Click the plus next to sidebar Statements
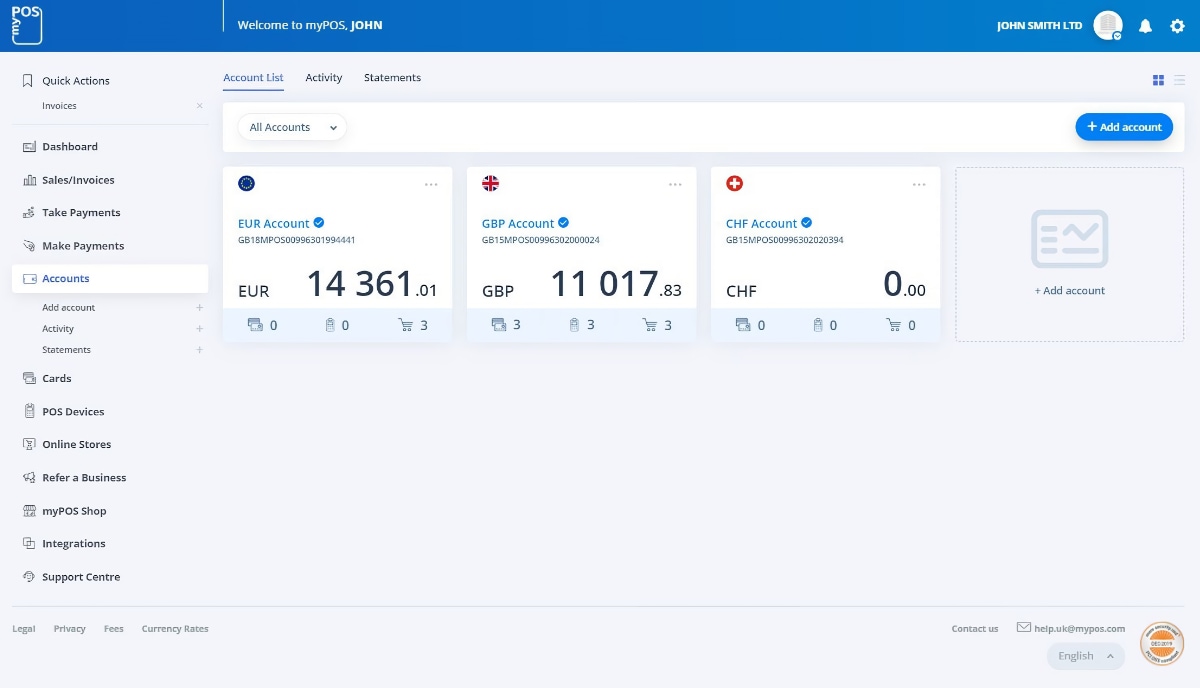This screenshot has width=1200, height=688. tap(200, 350)
